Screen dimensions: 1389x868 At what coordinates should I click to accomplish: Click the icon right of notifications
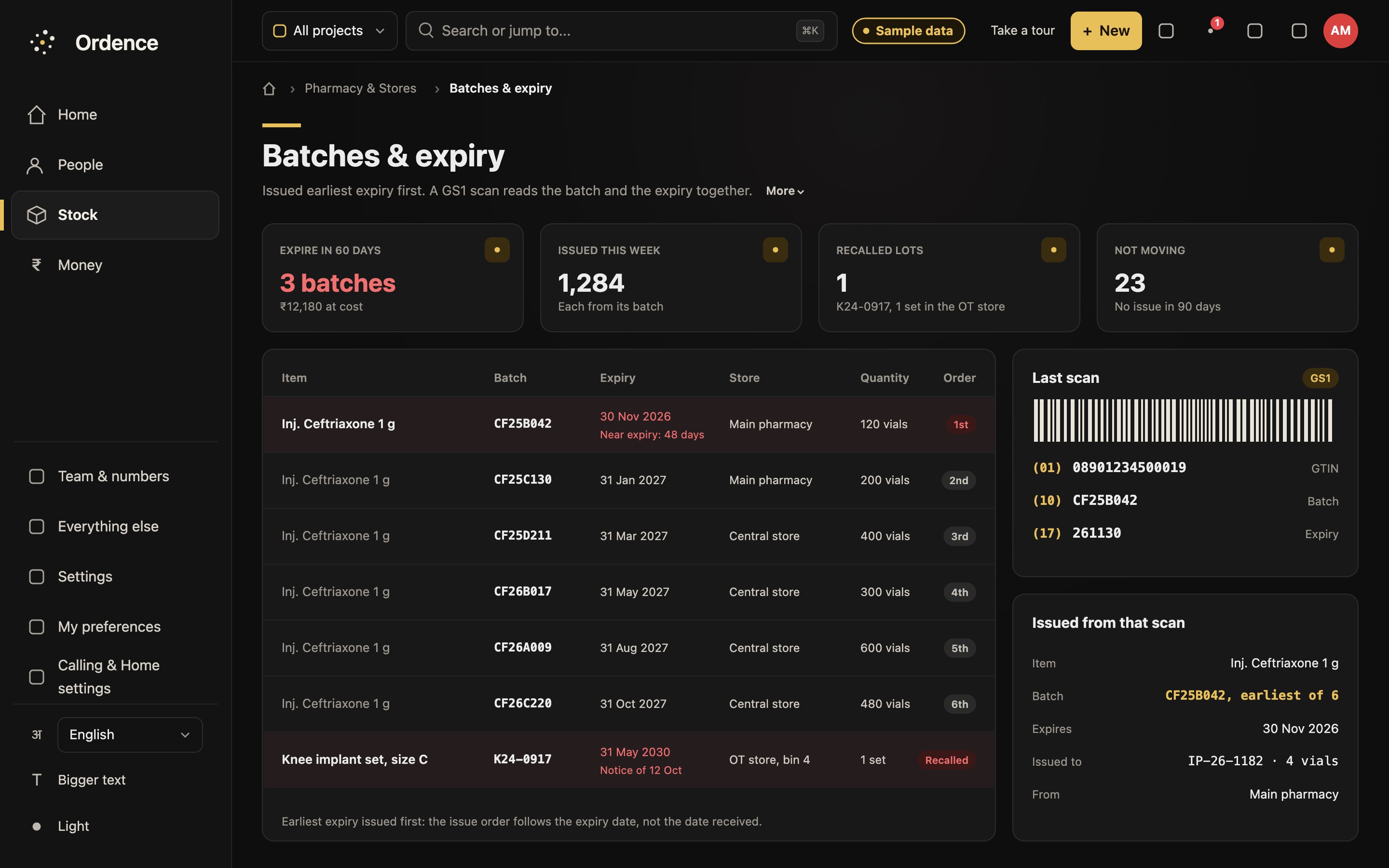pyautogui.click(x=1255, y=30)
